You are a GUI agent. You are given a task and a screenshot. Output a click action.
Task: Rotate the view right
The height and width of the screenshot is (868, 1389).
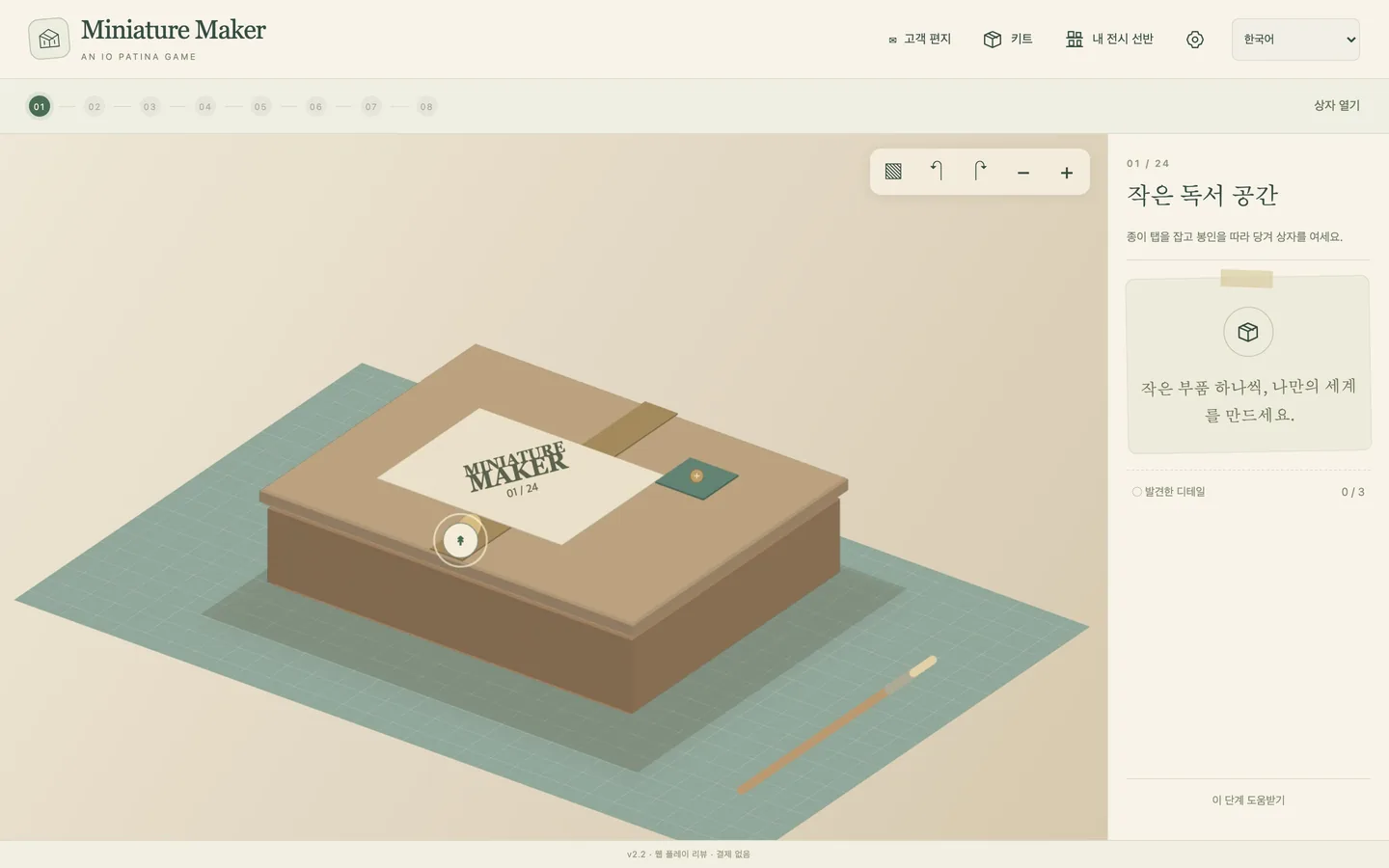[x=980, y=172]
